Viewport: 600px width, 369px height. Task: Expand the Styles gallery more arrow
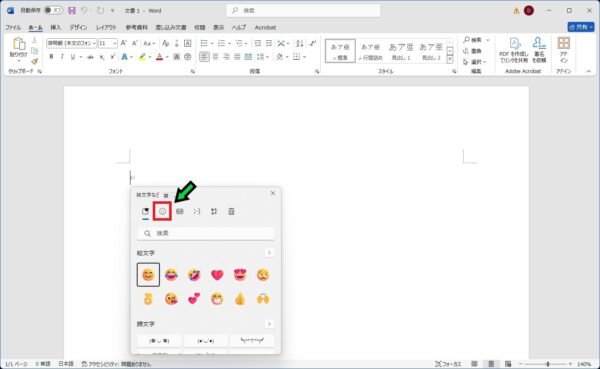pos(450,60)
